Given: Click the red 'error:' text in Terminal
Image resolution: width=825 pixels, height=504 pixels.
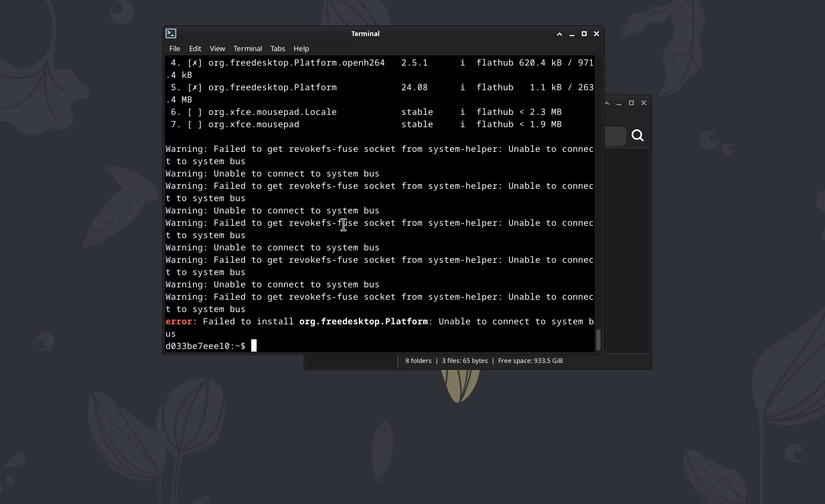Looking at the screenshot, I should click(x=181, y=321).
